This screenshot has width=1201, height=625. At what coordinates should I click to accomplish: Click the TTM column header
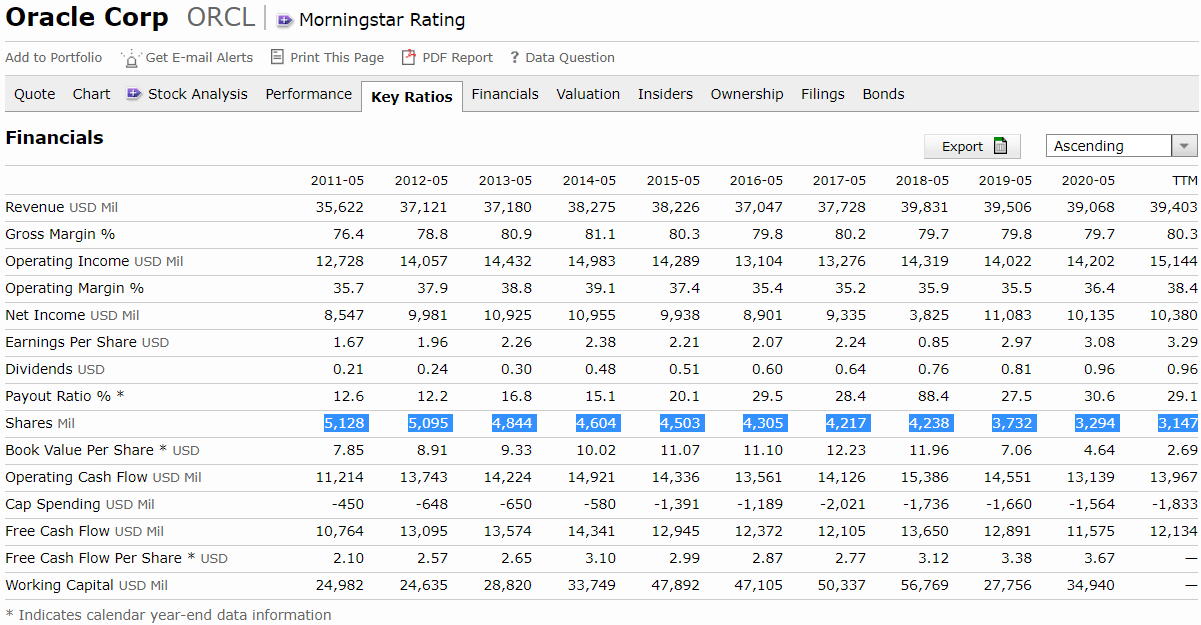1184,181
